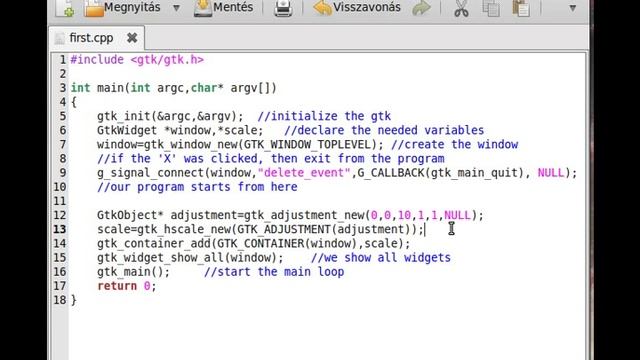The width and height of the screenshot is (640, 360).
Task: Click 'int main(int argc,char* argv[])' line
Action: tap(173, 88)
